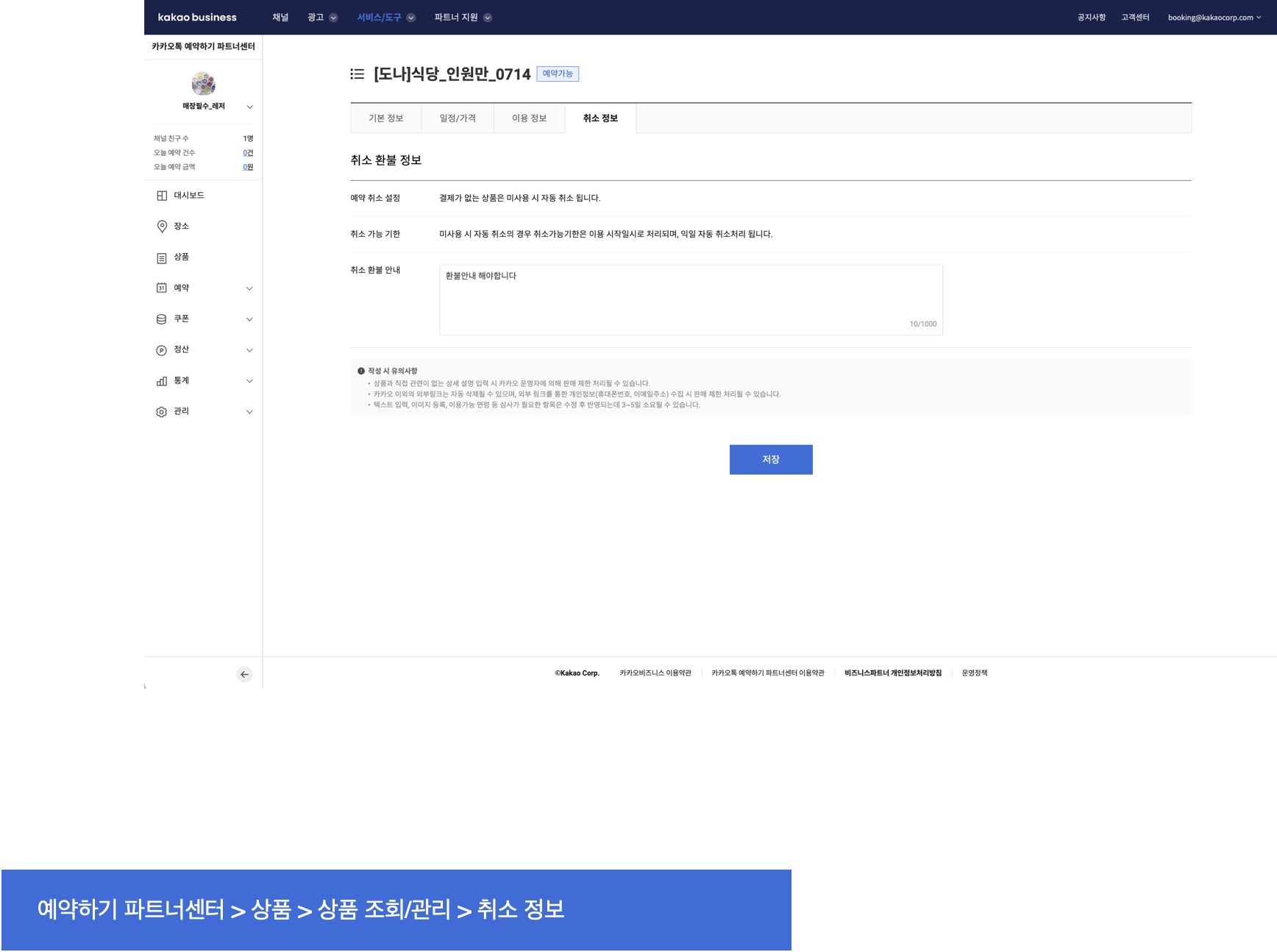Click the 취소 환불 안내 text area

tap(690, 300)
